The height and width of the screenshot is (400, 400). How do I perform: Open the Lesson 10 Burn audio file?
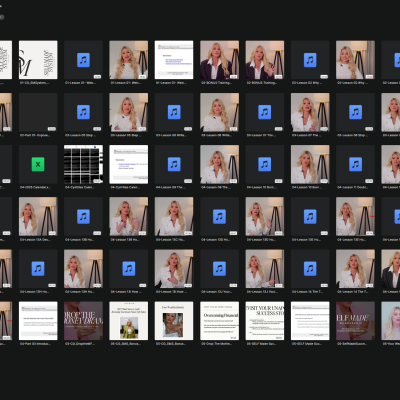(265, 164)
